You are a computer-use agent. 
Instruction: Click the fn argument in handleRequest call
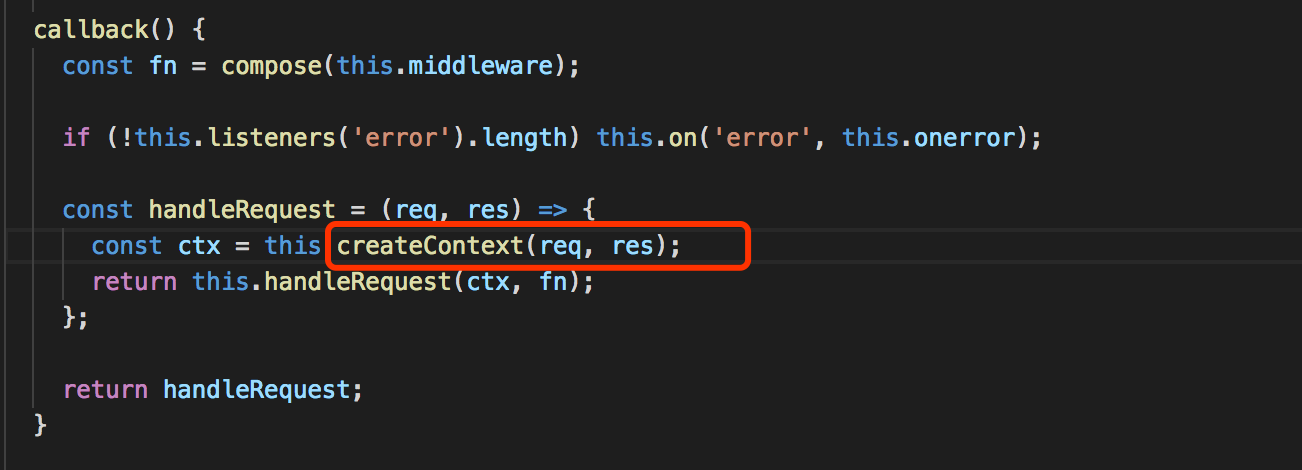pos(553,281)
